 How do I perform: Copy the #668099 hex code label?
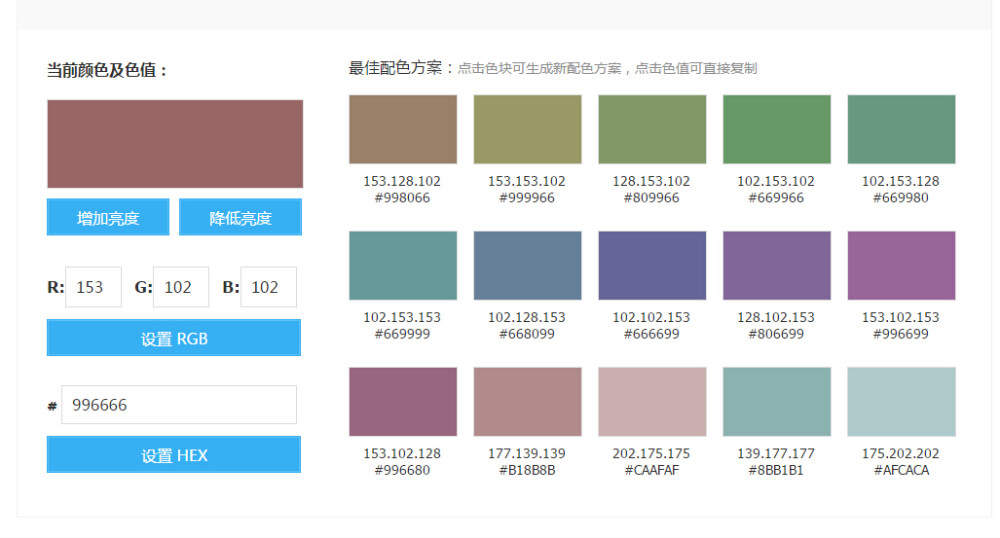(x=526, y=334)
